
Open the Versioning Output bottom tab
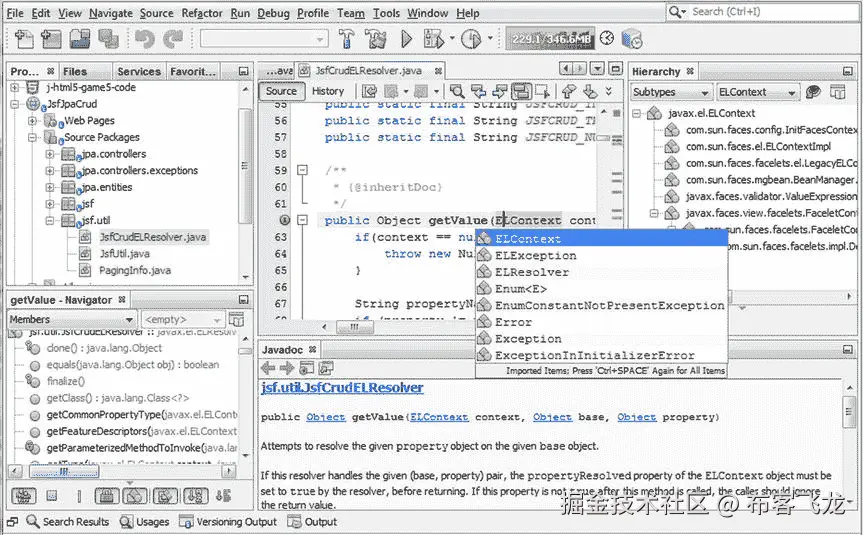tap(228, 522)
